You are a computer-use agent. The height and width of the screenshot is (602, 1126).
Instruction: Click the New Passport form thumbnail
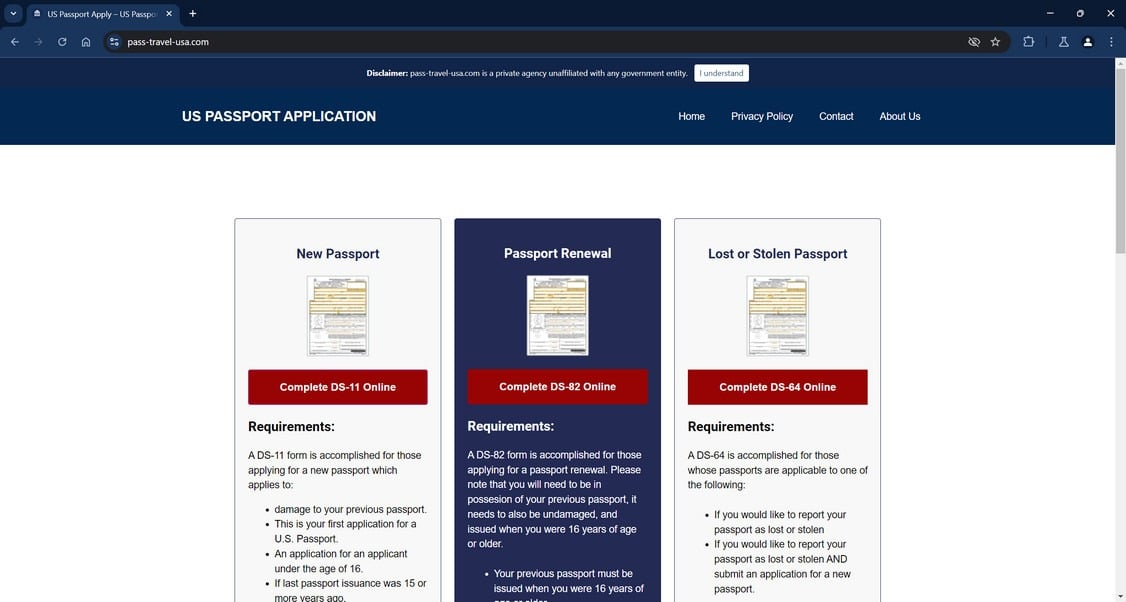pos(337,314)
